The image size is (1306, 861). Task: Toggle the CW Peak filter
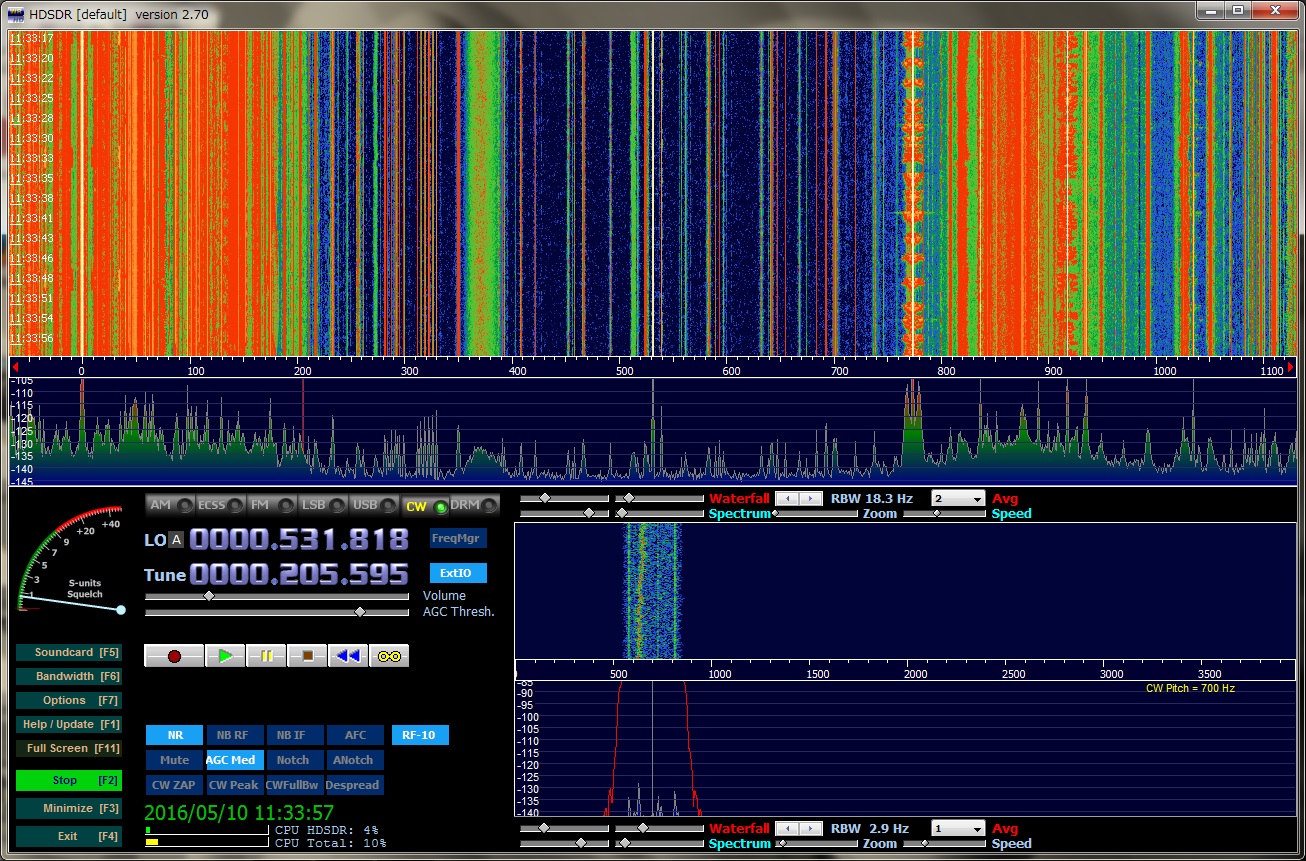tap(233, 785)
